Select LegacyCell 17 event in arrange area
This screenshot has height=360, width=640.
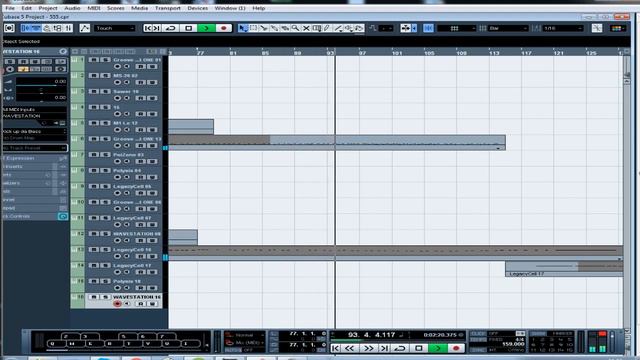coord(564,269)
